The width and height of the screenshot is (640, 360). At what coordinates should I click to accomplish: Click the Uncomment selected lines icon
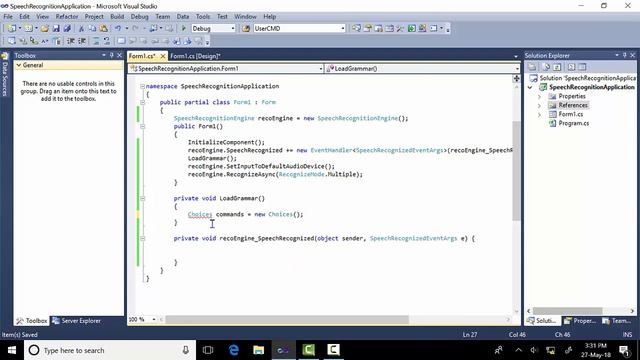pyautogui.click(x=107, y=41)
